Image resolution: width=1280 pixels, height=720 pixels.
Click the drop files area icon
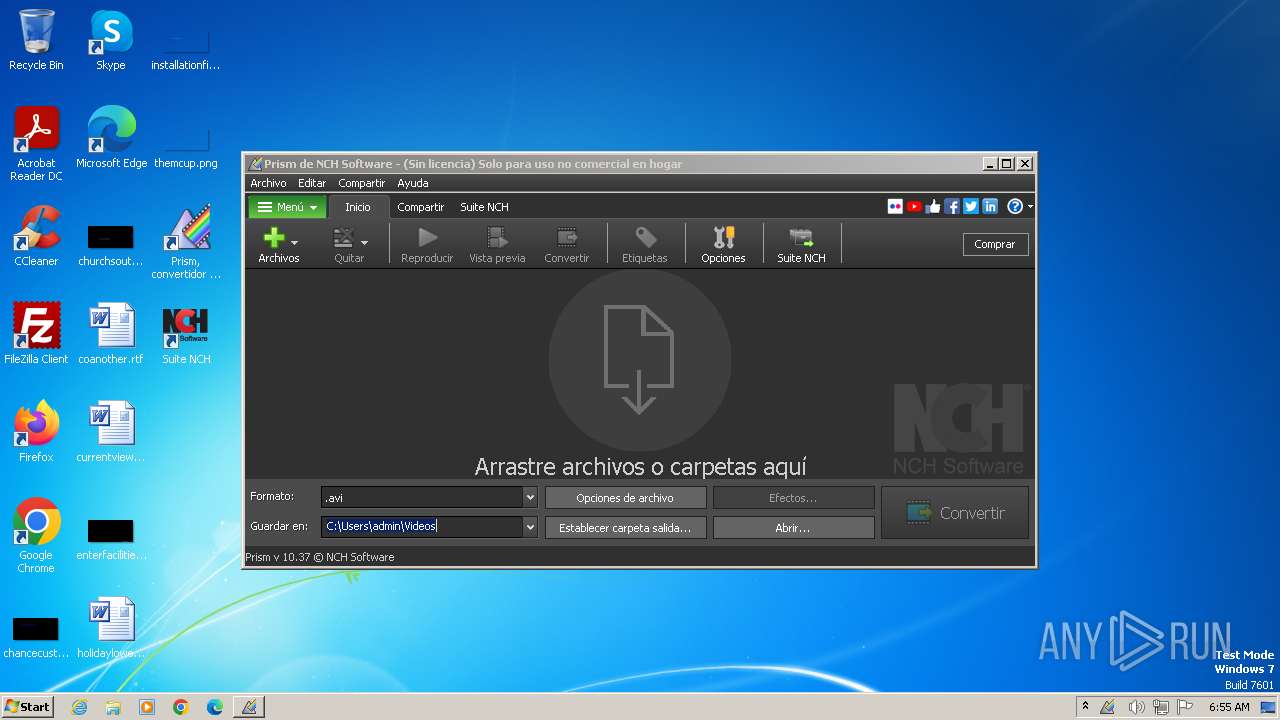[x=639, y=359]
